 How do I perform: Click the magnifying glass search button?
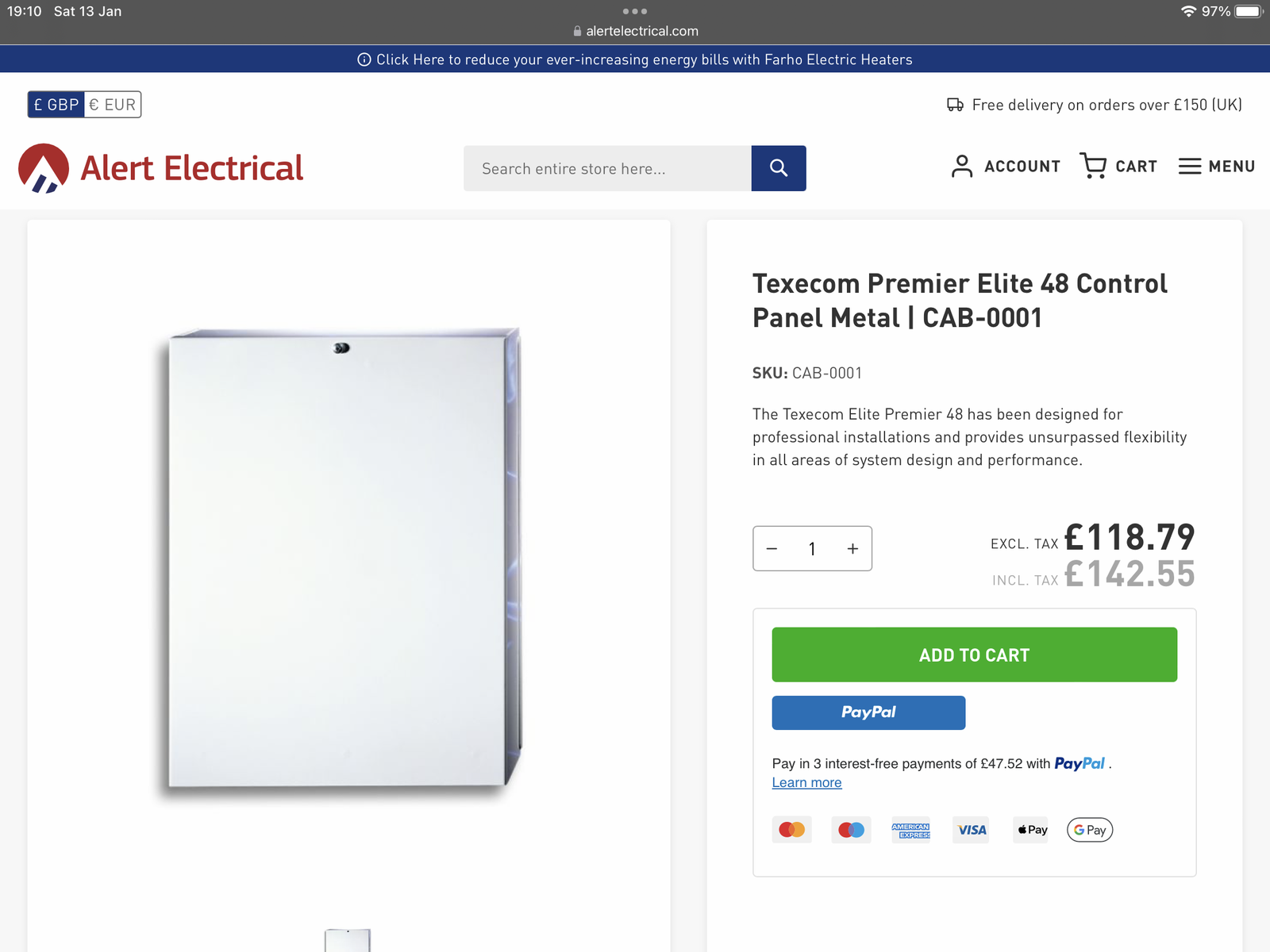778,168
